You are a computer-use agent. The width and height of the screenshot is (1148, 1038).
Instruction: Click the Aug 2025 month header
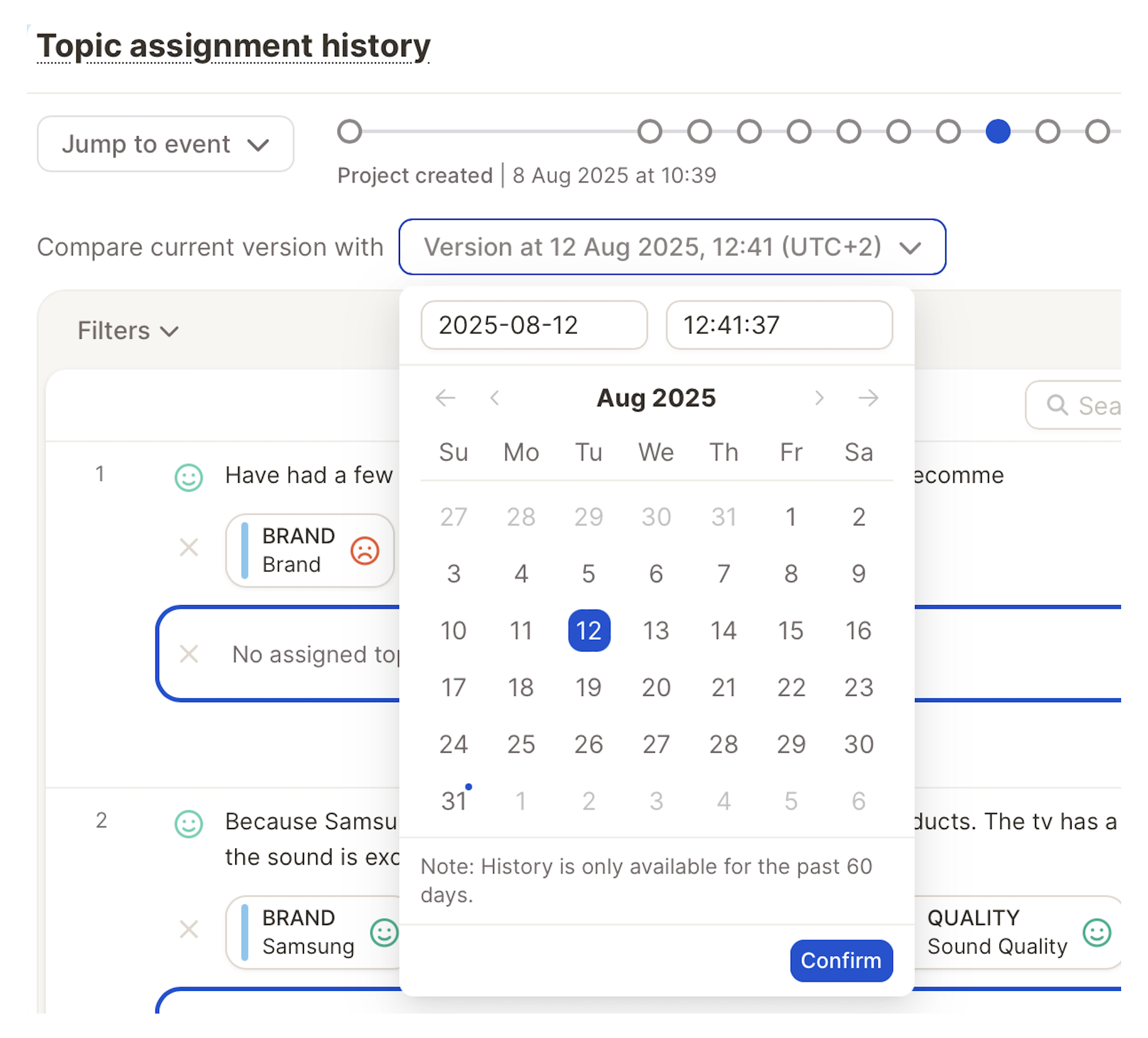point(656,398)
